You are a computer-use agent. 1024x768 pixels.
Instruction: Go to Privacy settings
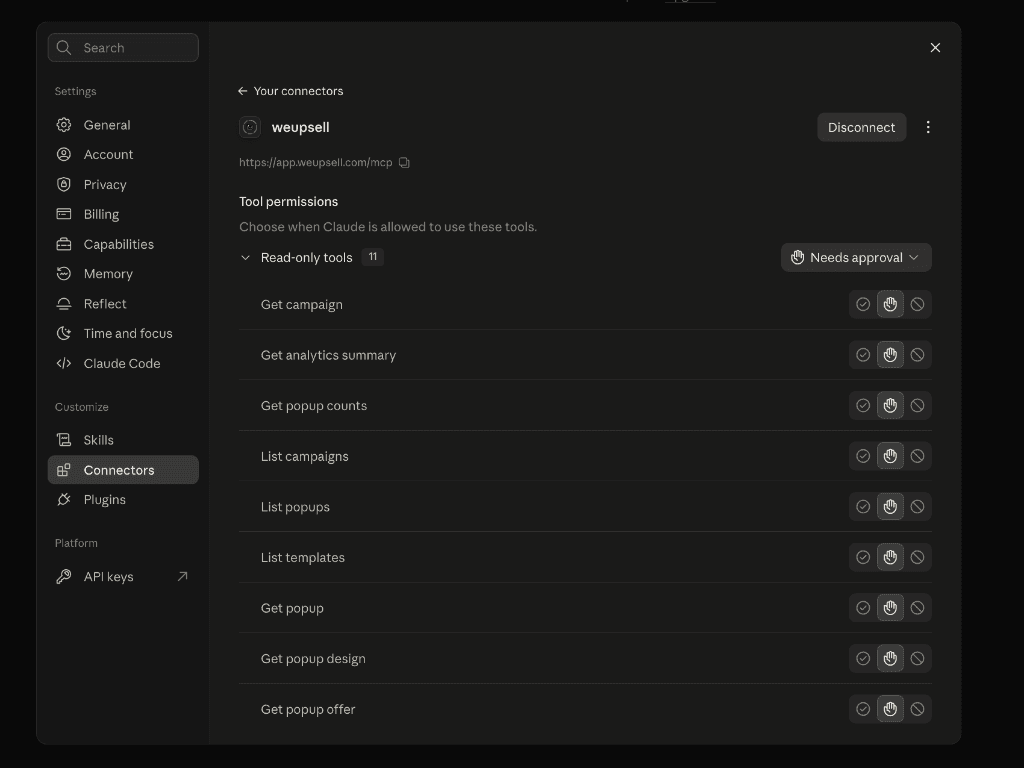click(x=123, y=184)
